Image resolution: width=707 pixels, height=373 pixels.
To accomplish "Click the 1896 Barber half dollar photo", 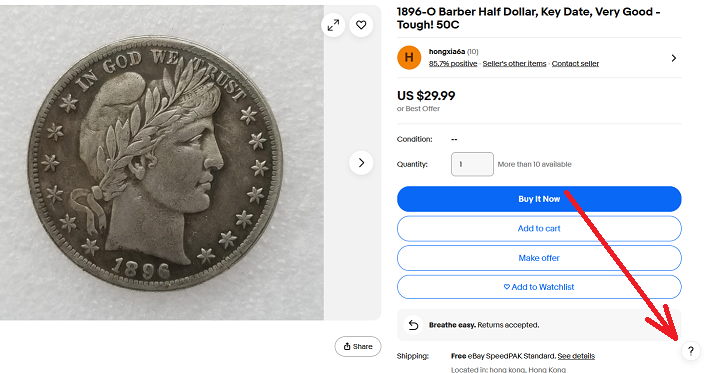I will pos(162,162).
